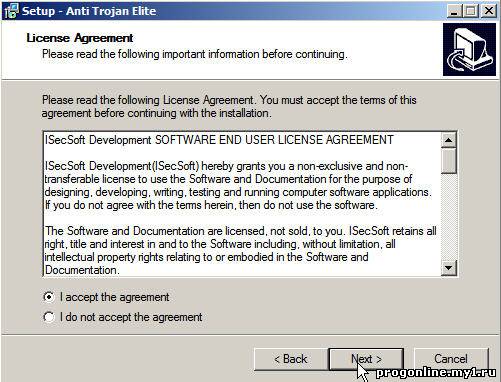Continue installation with Next button
Image resolution: width=501 pixels, height=382 pixels.
click(x=366, y=359)
